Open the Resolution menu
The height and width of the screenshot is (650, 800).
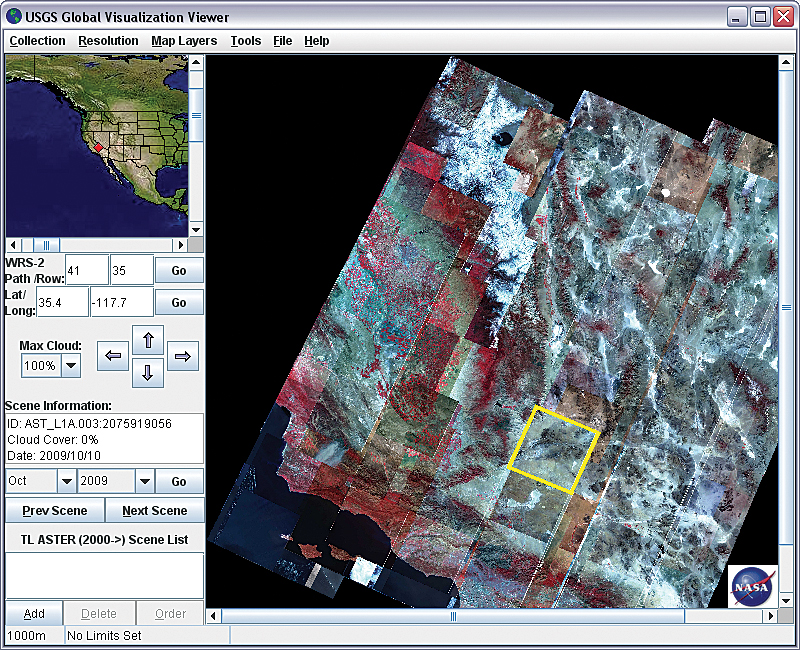(x=108, y=41)
